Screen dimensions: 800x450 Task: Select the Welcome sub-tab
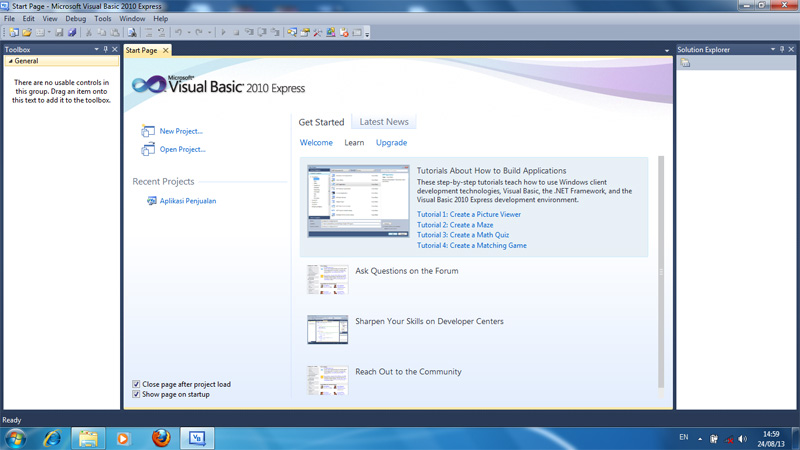(316, 143)
